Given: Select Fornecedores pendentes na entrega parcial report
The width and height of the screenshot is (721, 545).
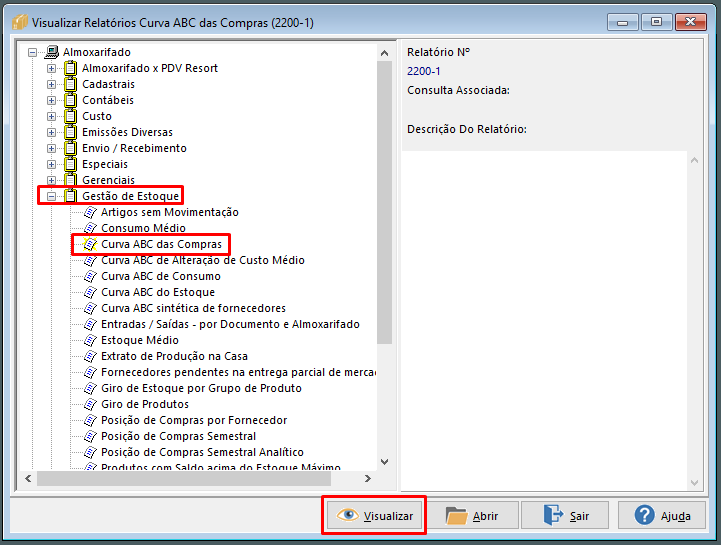Looking at the screenshot, I should 238,372.
